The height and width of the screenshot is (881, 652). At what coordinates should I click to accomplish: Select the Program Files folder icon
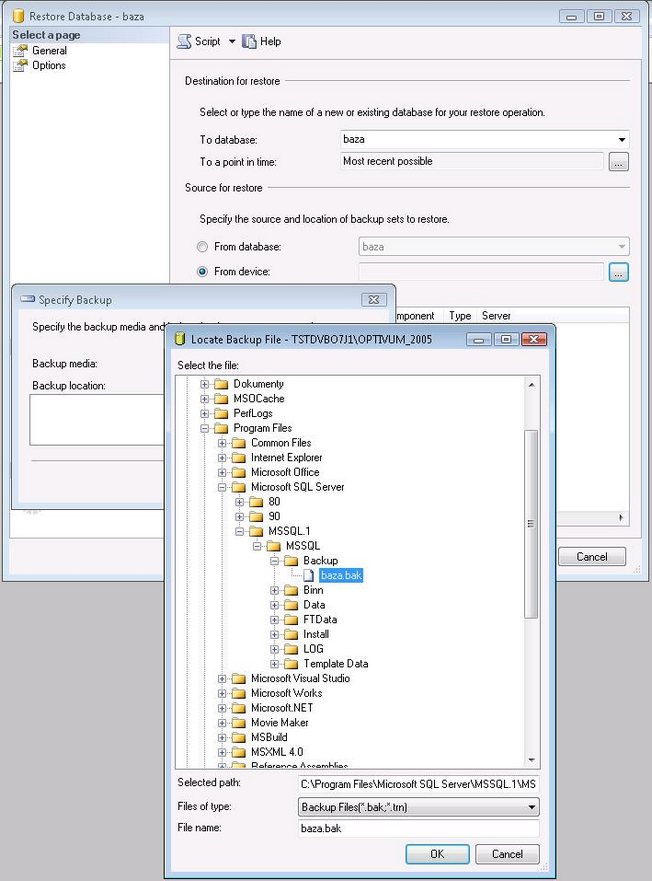(221, 428)
